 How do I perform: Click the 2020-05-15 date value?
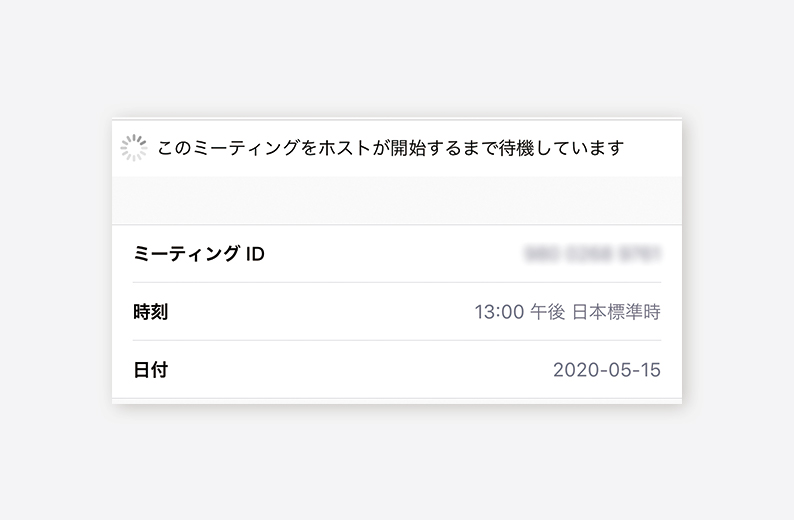click(607, 370)
